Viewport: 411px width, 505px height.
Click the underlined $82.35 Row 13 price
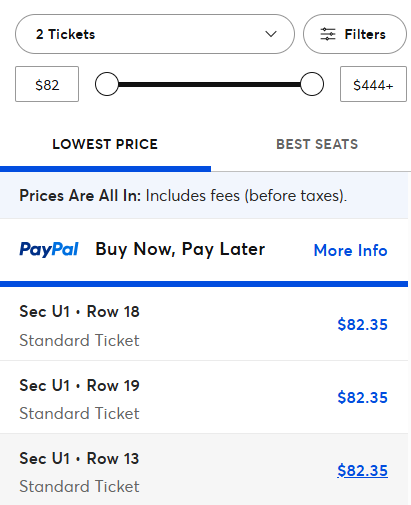[363, 470]
